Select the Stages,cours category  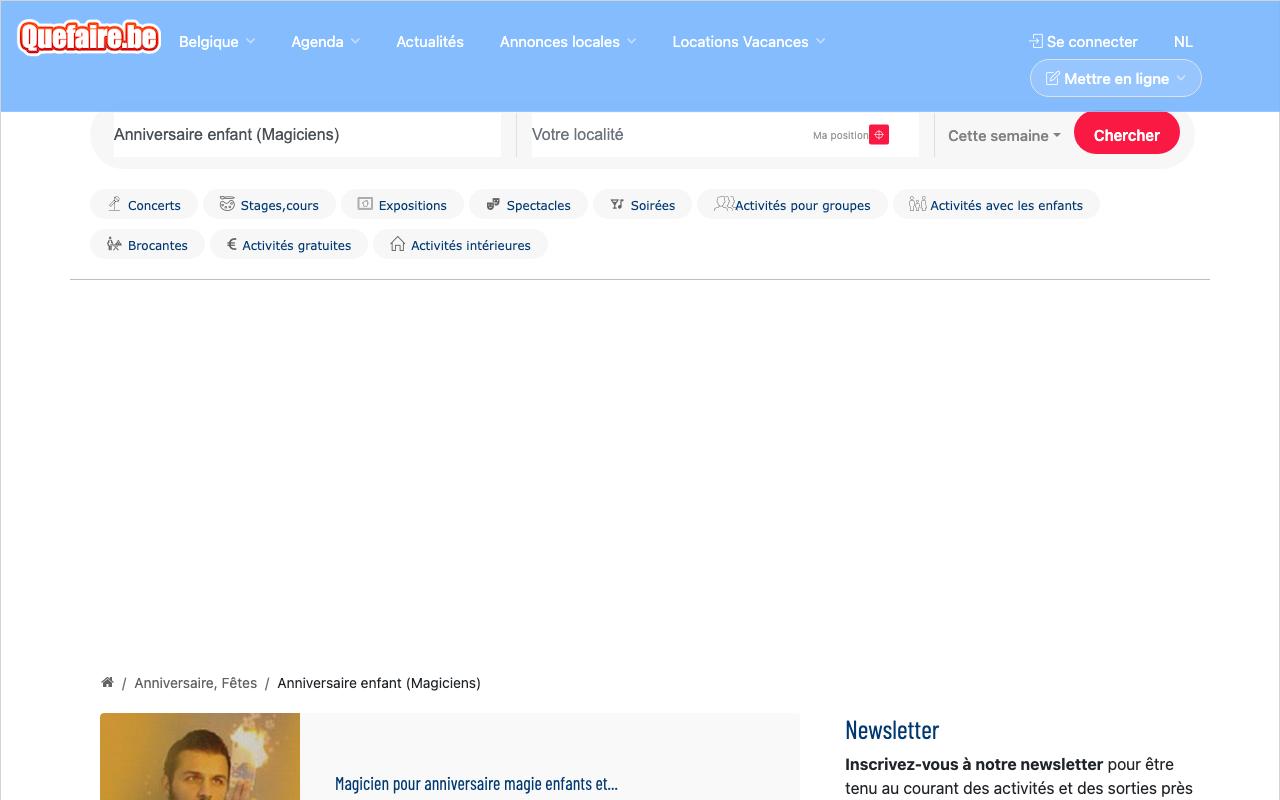click(x=269, y=204)
